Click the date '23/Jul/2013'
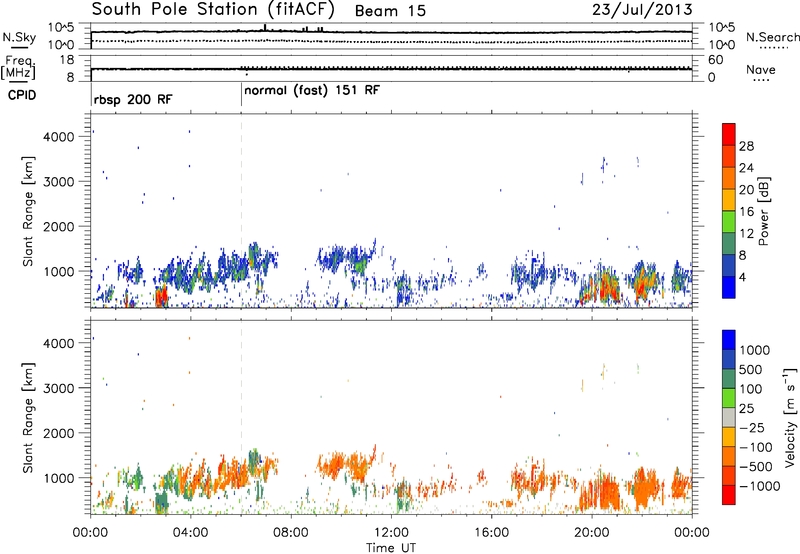The image size is (800, 554). (642, 10)
